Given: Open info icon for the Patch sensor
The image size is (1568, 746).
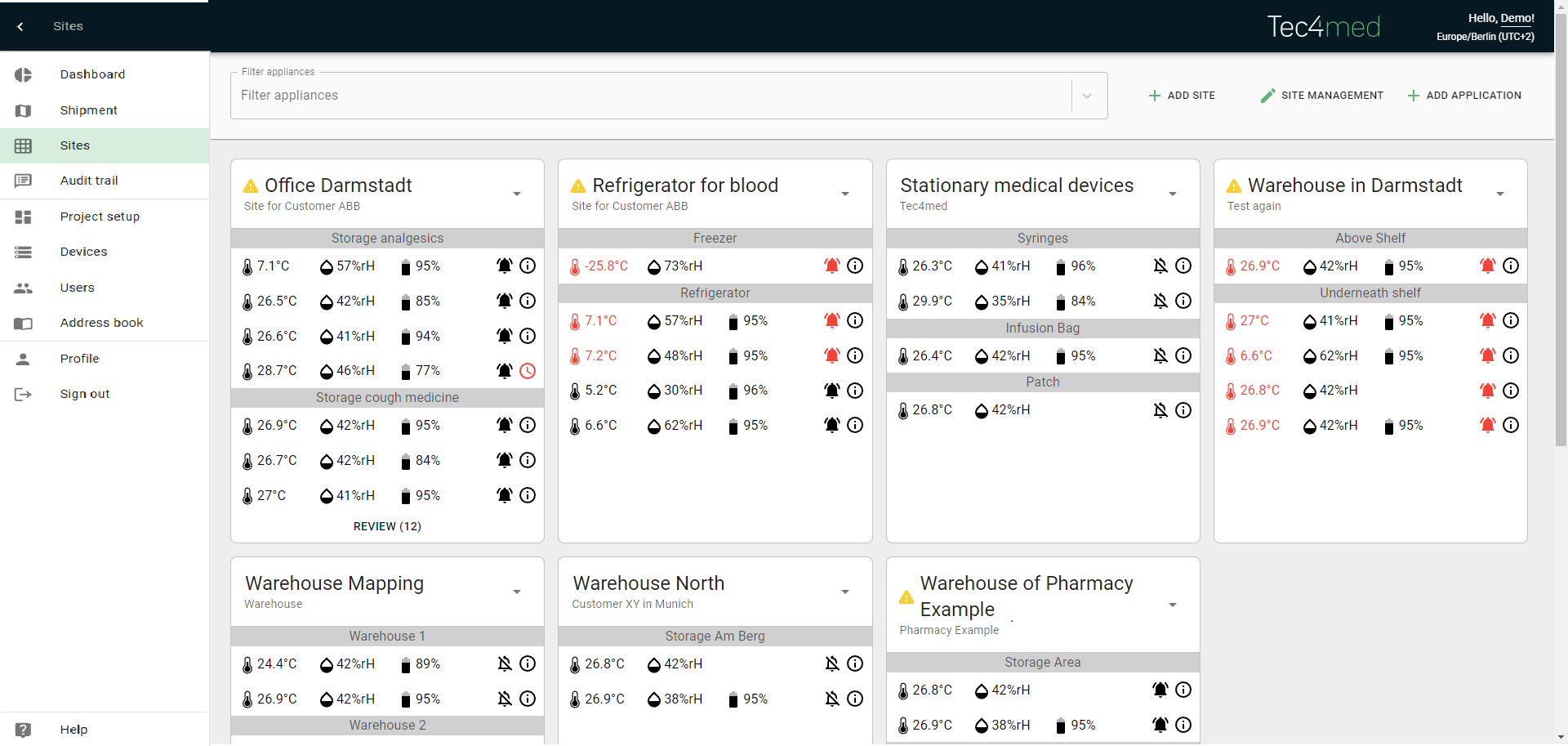Looking at the screenshot, I should pos(1183,410).
